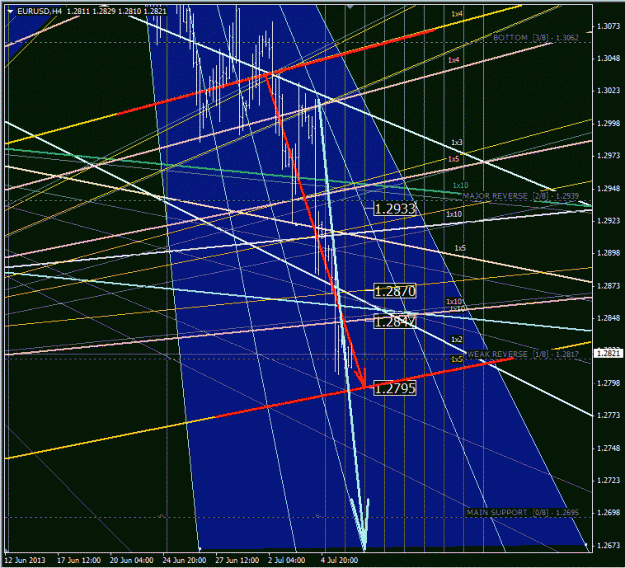
Task: Click the 24 Jun 20:00 time label
Action: coord(184,560)
